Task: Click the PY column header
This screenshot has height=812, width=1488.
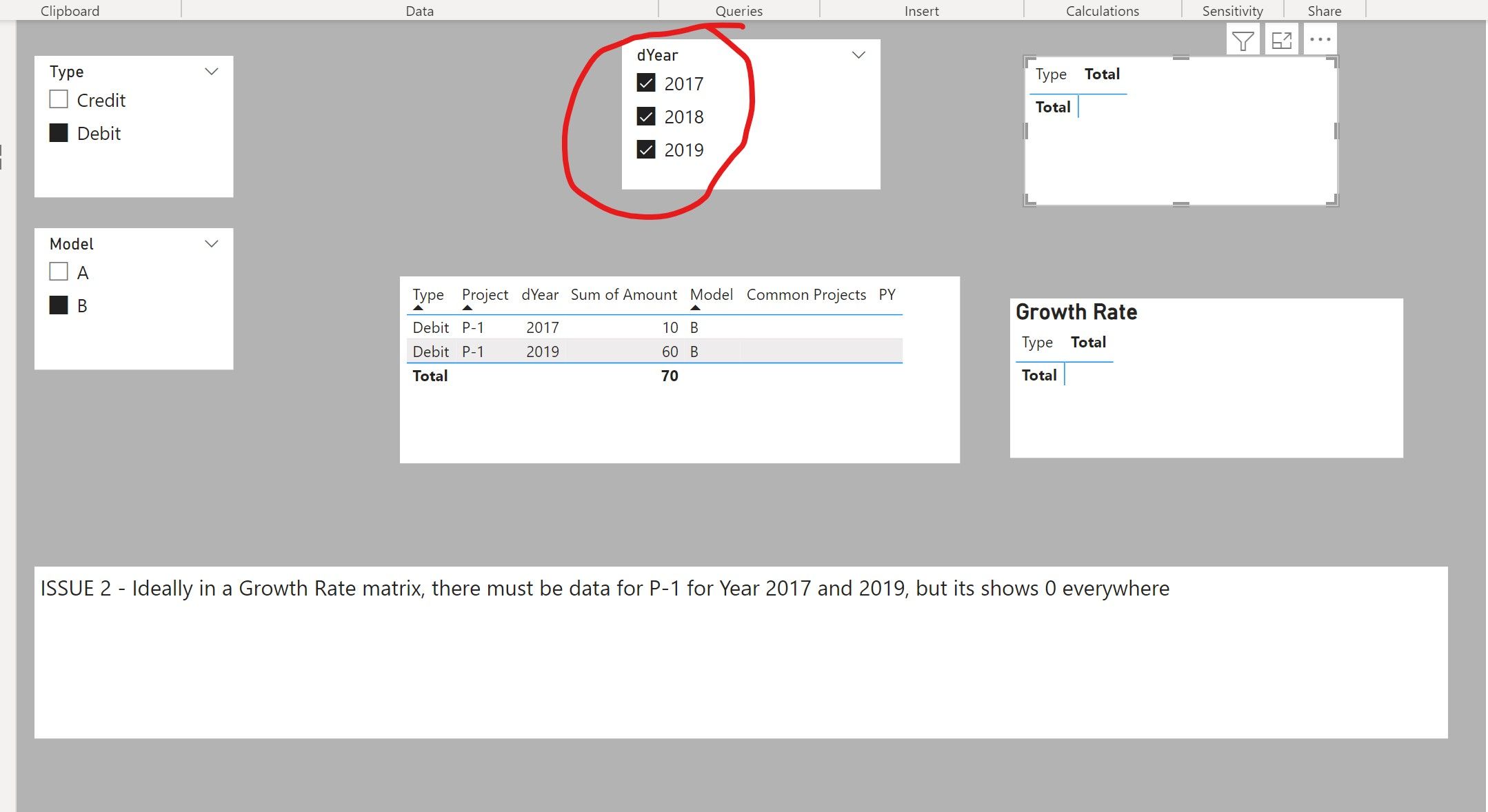Action: click(887, 295)
